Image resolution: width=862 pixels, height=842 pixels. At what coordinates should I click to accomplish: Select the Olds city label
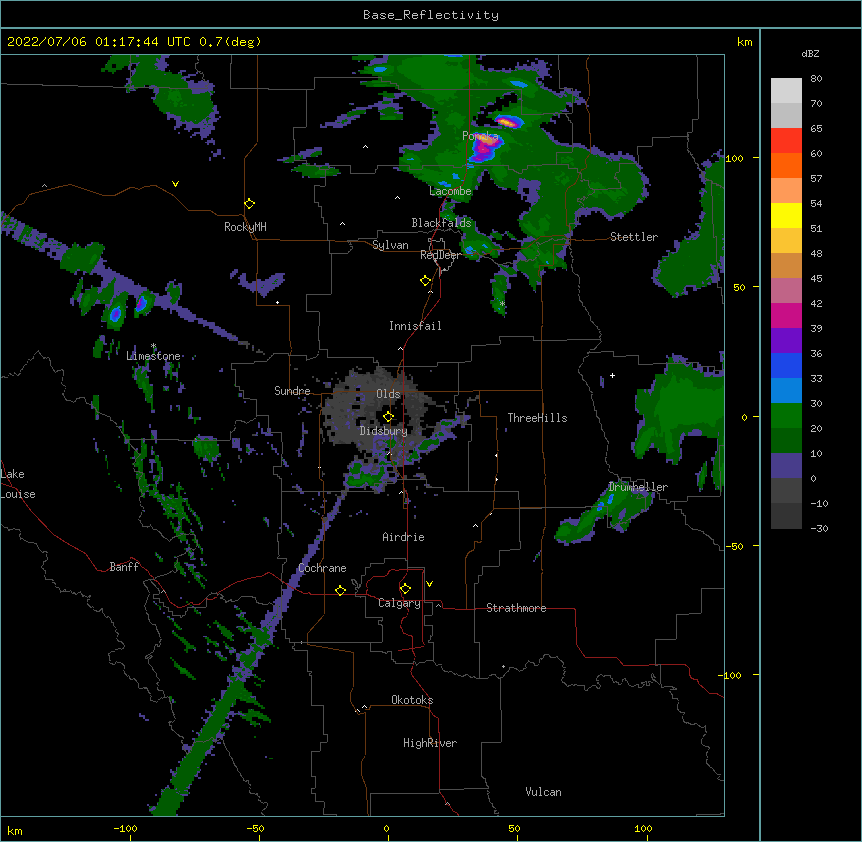(x=388, y=394)
